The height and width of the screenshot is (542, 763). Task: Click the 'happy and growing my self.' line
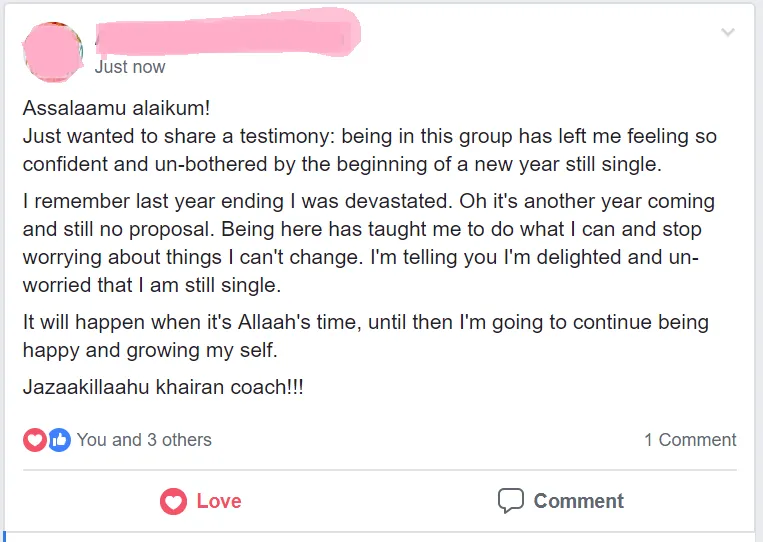point(150,350)
